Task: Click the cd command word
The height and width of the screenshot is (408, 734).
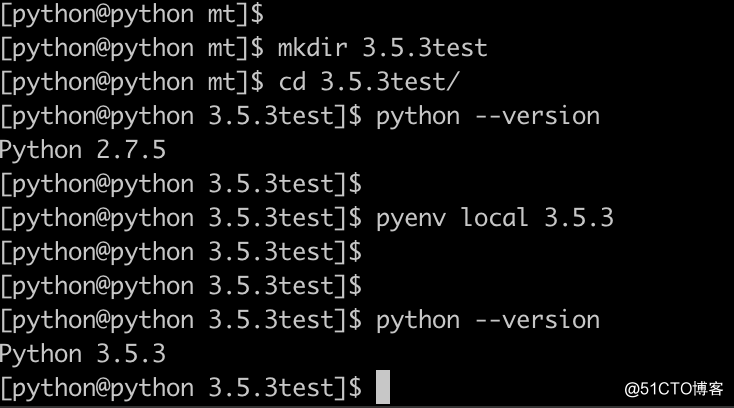Action: coord(293,82)
